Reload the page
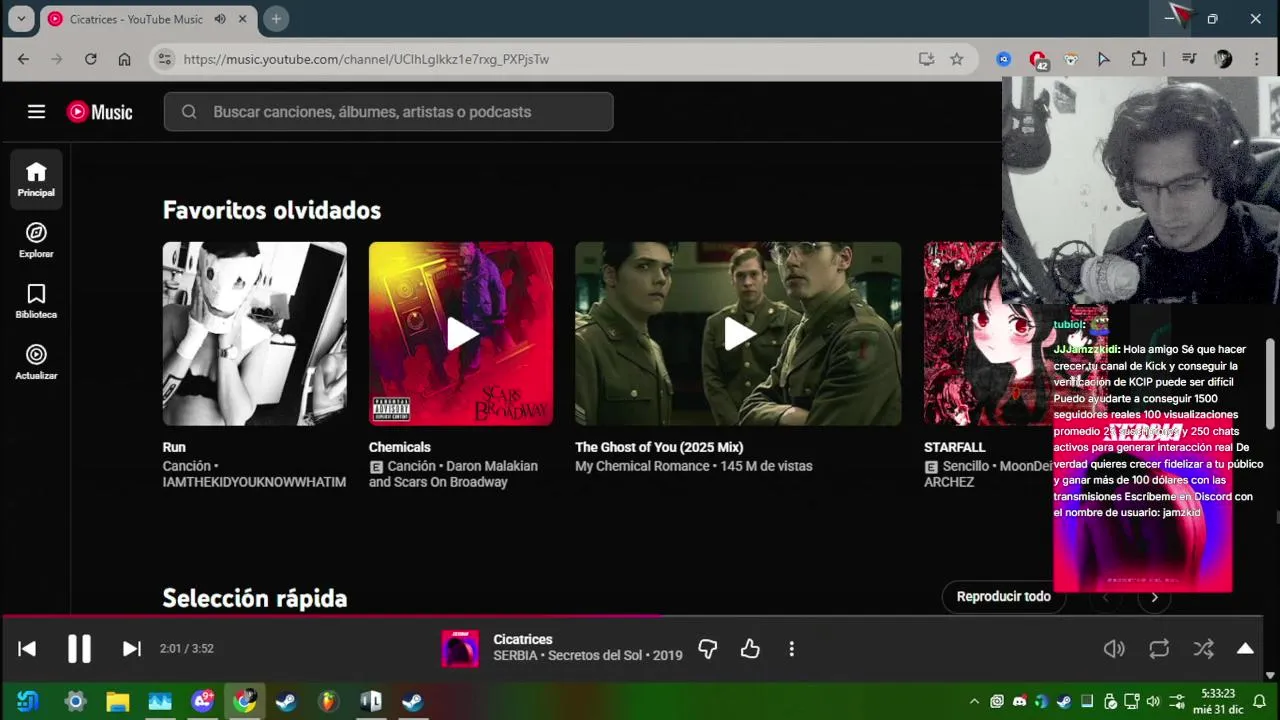1280x720 pixels. [90, 59]
